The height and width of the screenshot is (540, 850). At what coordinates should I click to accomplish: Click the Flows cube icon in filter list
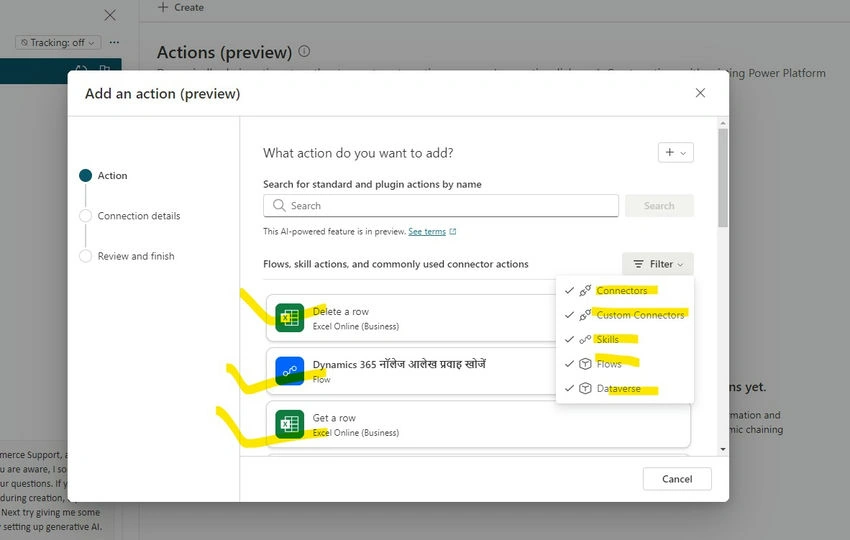(x=585, y=364)
